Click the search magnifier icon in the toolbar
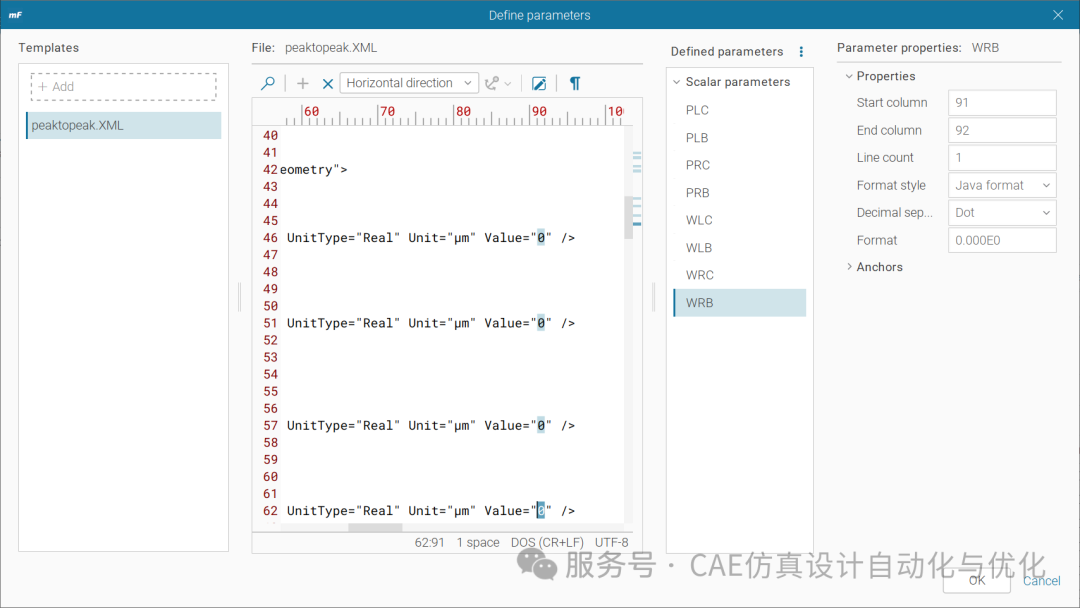 (x=268, y=83)
